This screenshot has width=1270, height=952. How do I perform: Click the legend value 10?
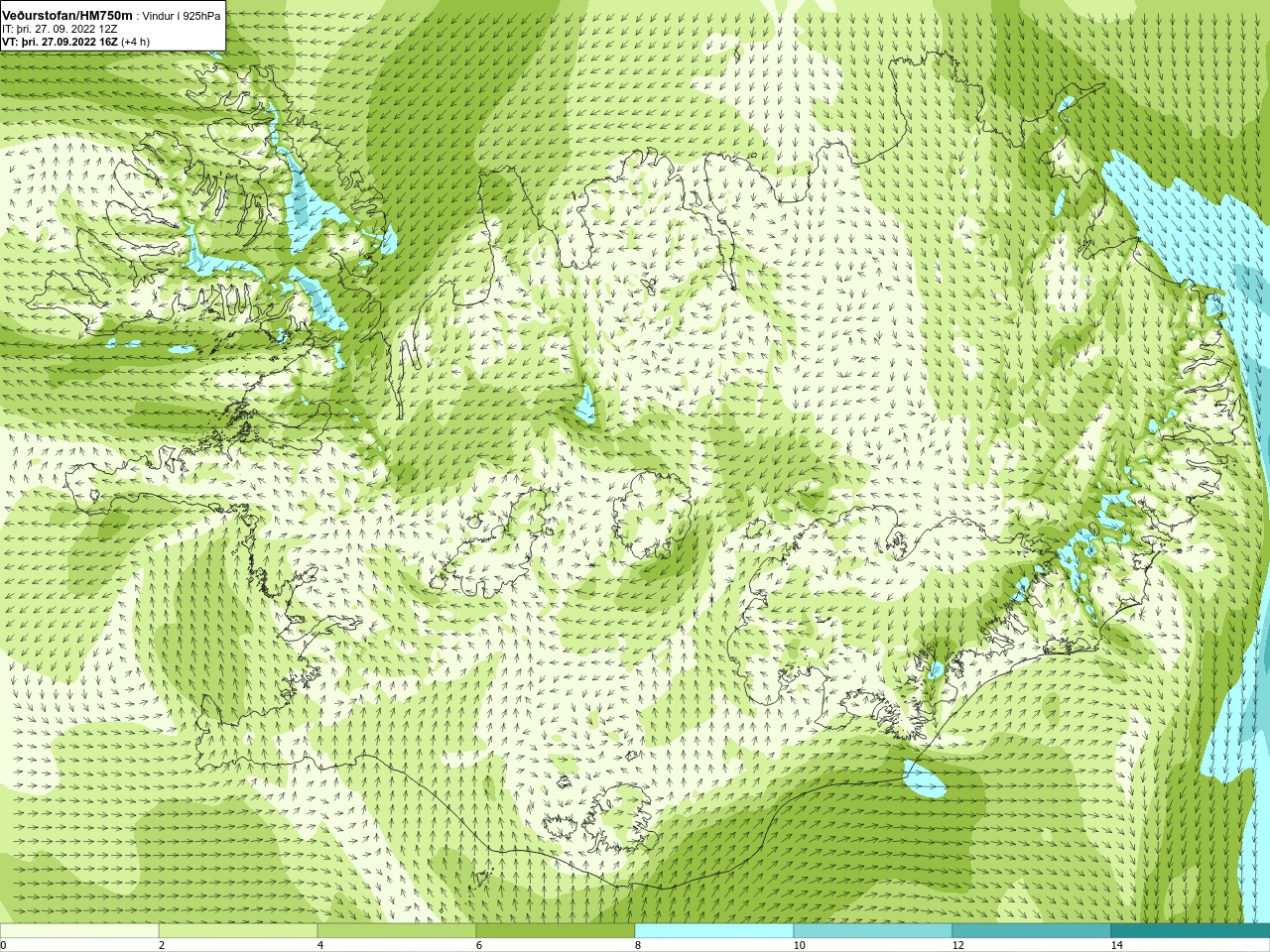point(799,945)
